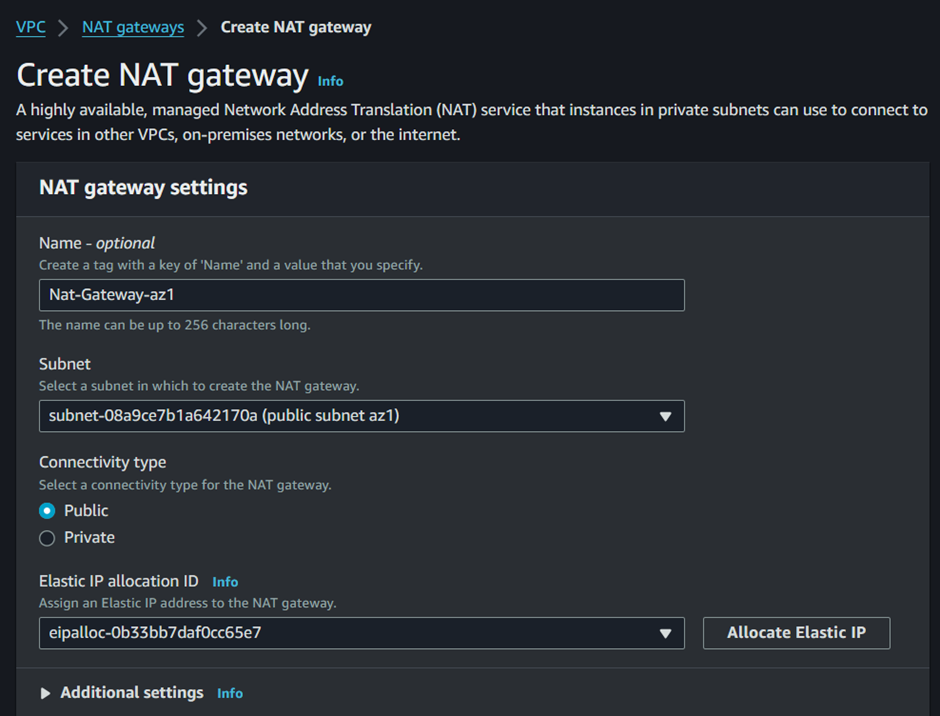
Task: Open the Elastic IP allocation ID dropdown arrow
Action: click(x=665, y=633)
